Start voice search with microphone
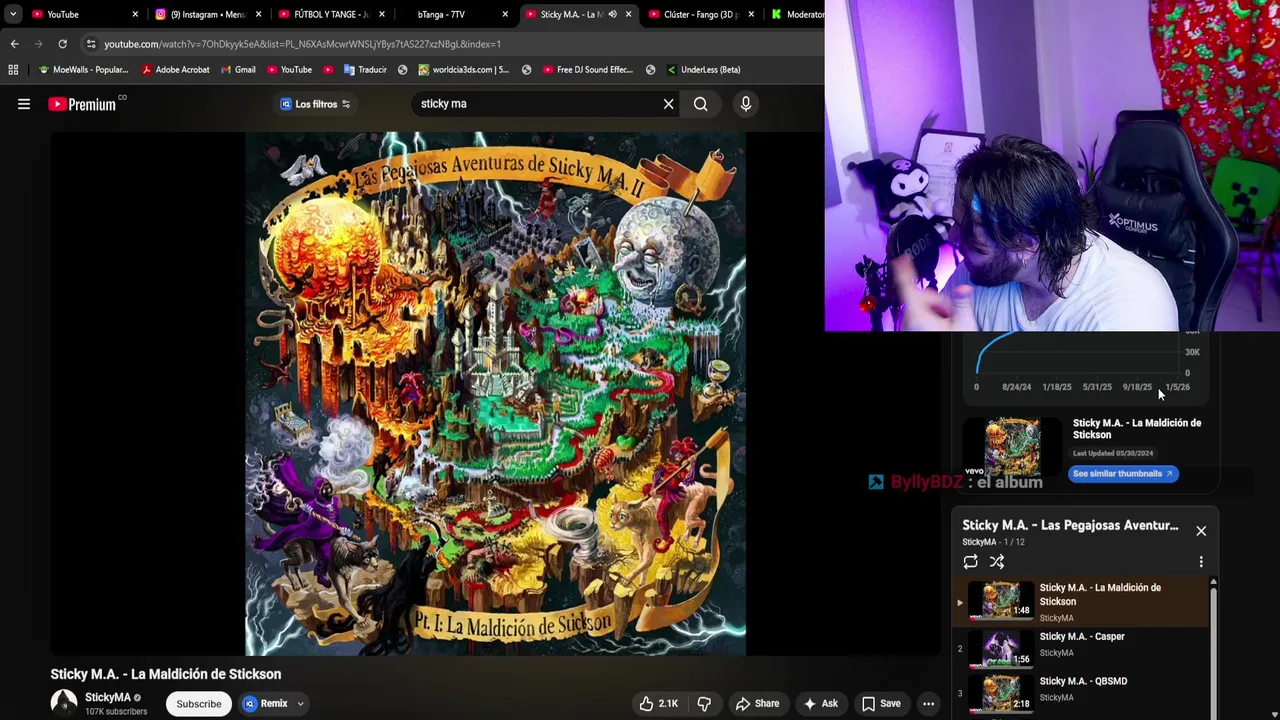Image resolution: width=1280 pixels, height=720 pixels. click(x=745, y=104)
